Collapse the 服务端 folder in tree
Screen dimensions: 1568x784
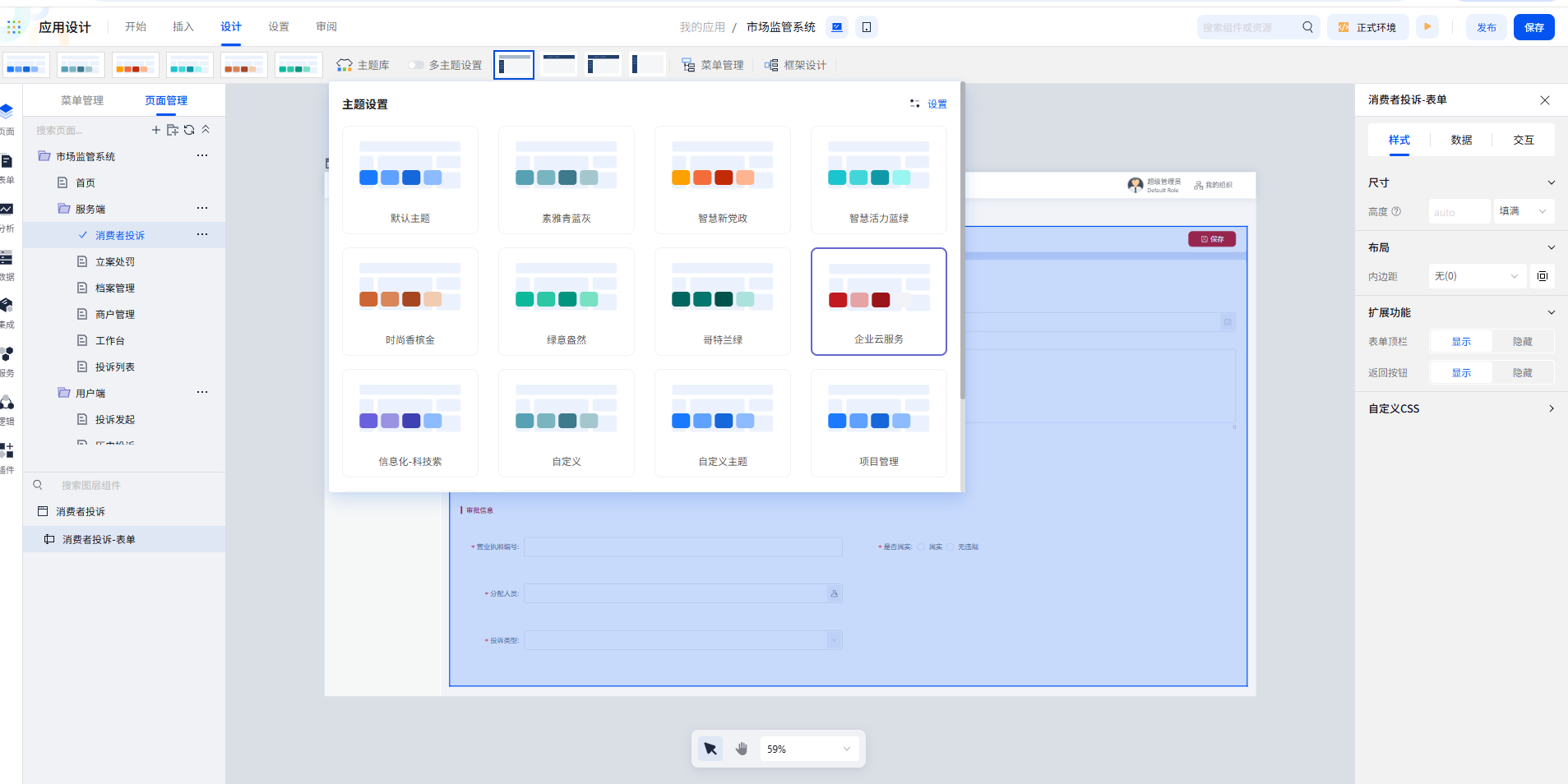[63, 209]
